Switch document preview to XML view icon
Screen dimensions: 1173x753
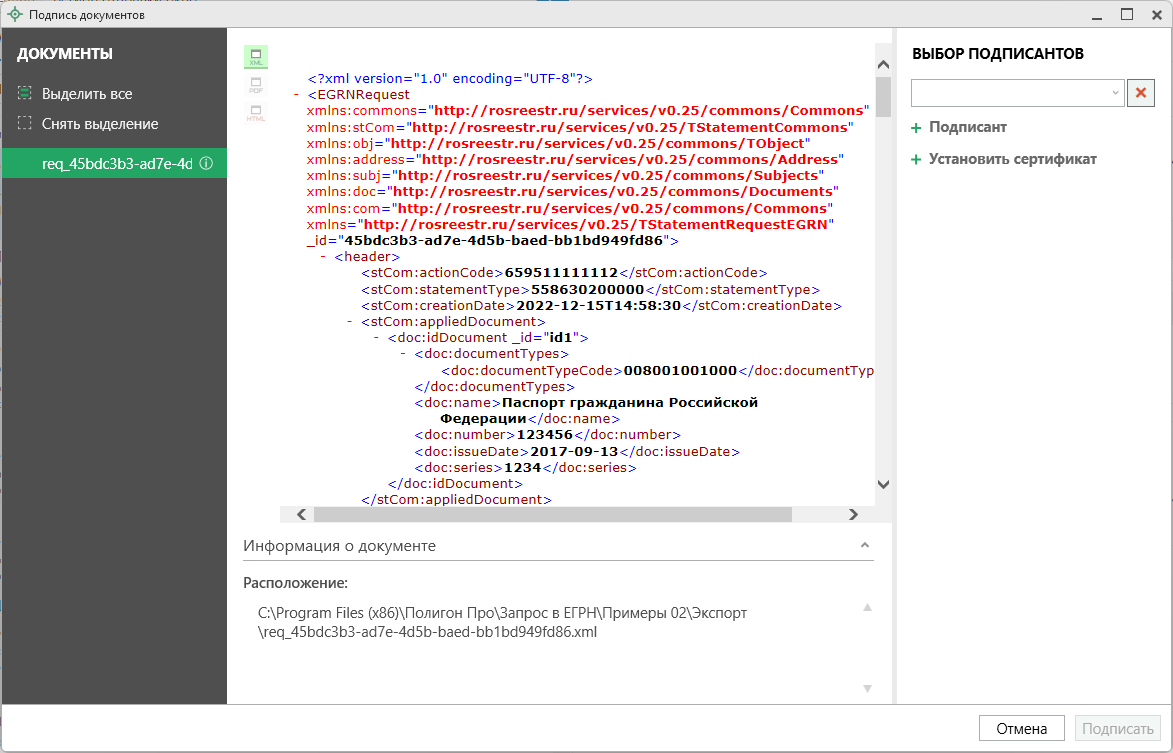point(256,57)
